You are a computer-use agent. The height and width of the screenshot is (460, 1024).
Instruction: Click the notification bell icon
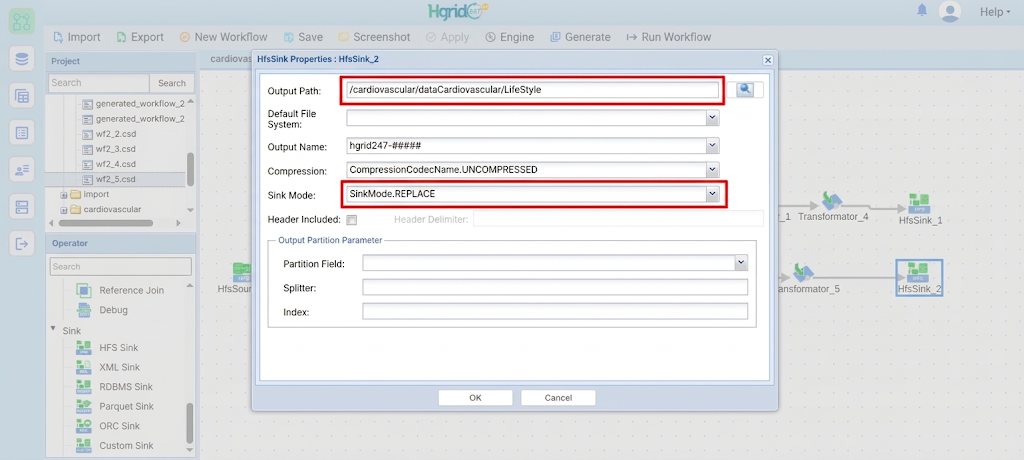pos(922,10)
